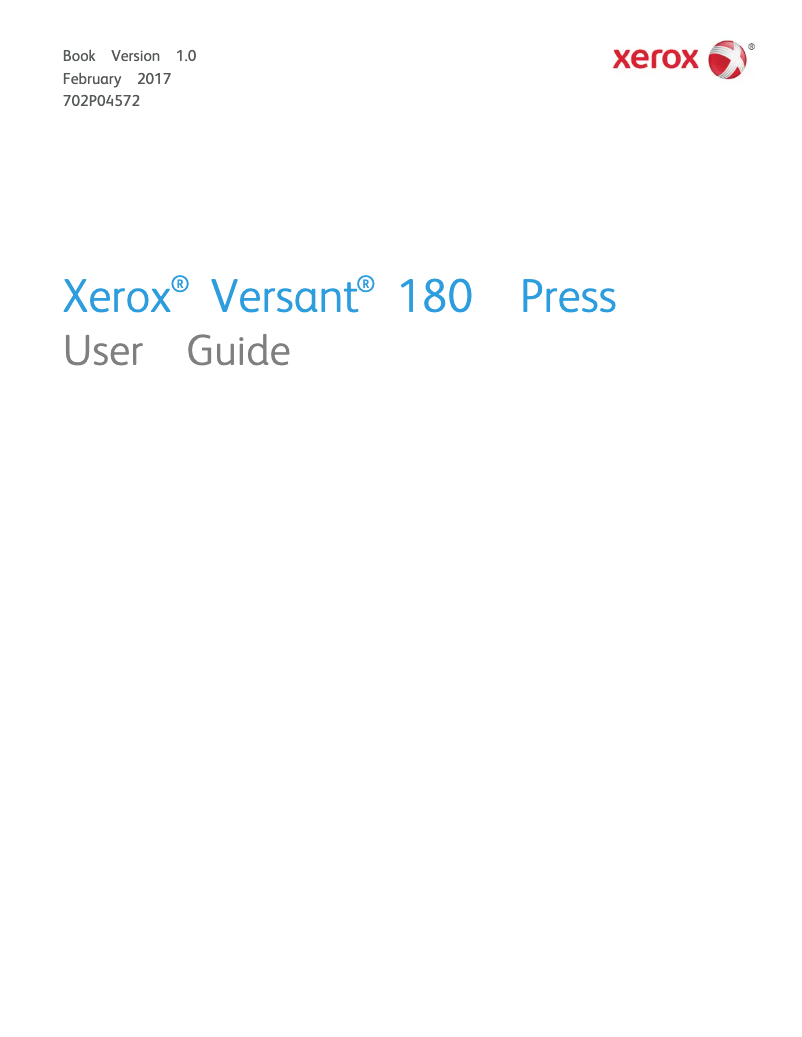Click the word "Version" in the header
The image size is (802, 1037).
135,56
